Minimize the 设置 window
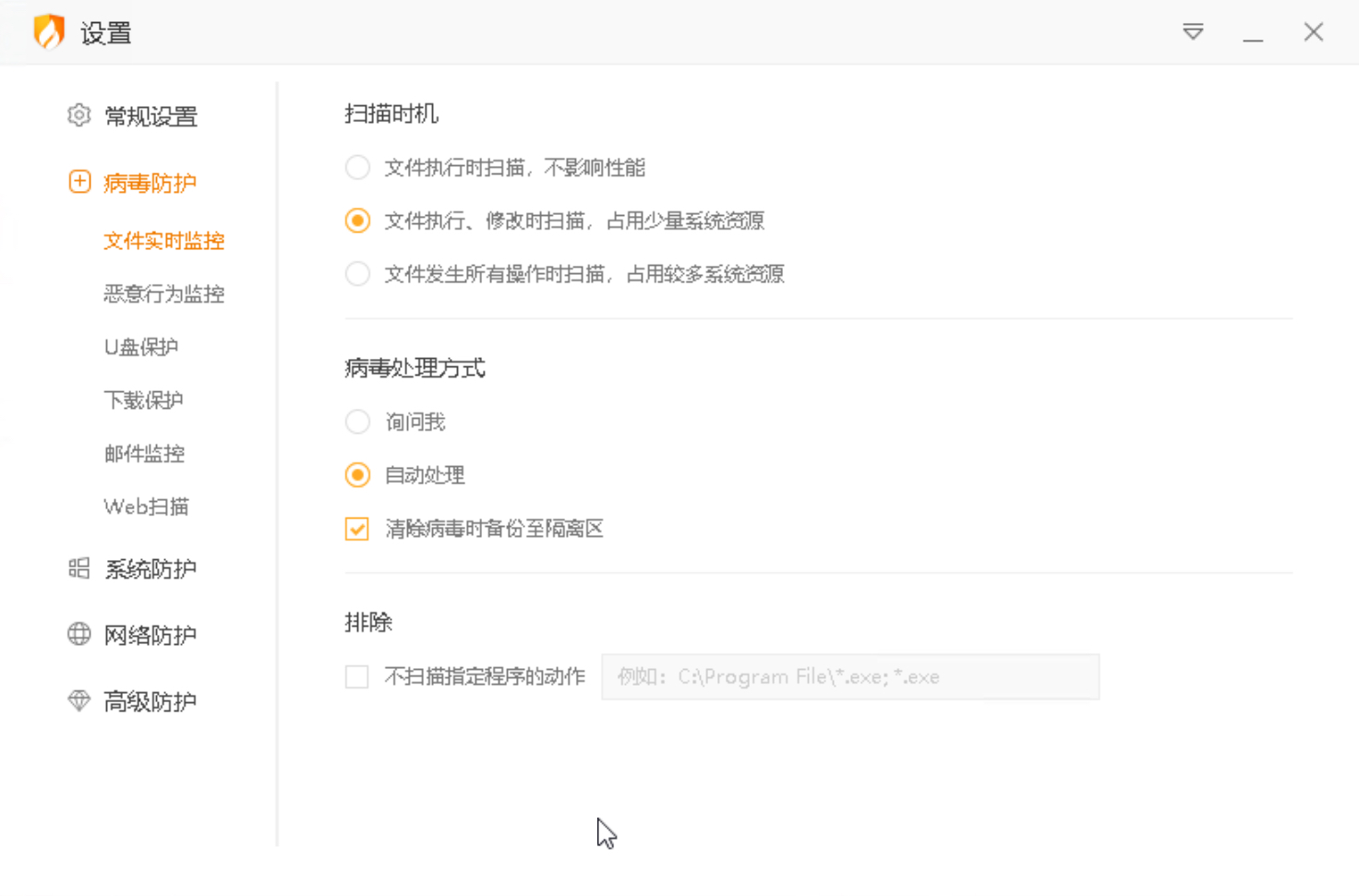 (1253, 40)
